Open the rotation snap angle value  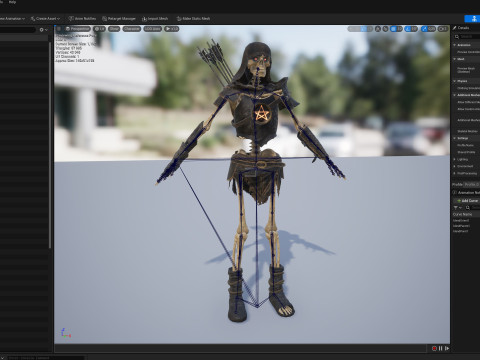(414, 29)
